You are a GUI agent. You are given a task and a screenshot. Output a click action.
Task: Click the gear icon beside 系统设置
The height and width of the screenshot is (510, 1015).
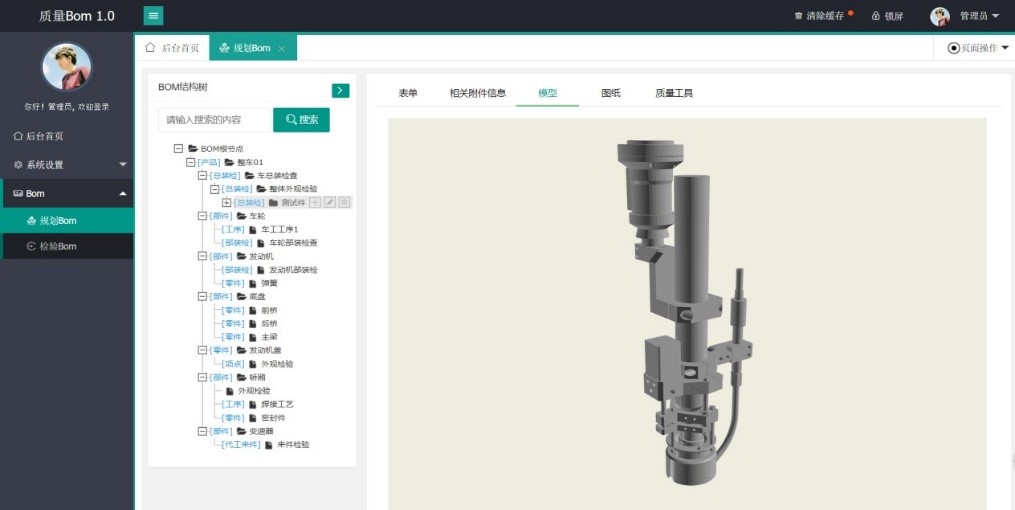tap(18, 165)
